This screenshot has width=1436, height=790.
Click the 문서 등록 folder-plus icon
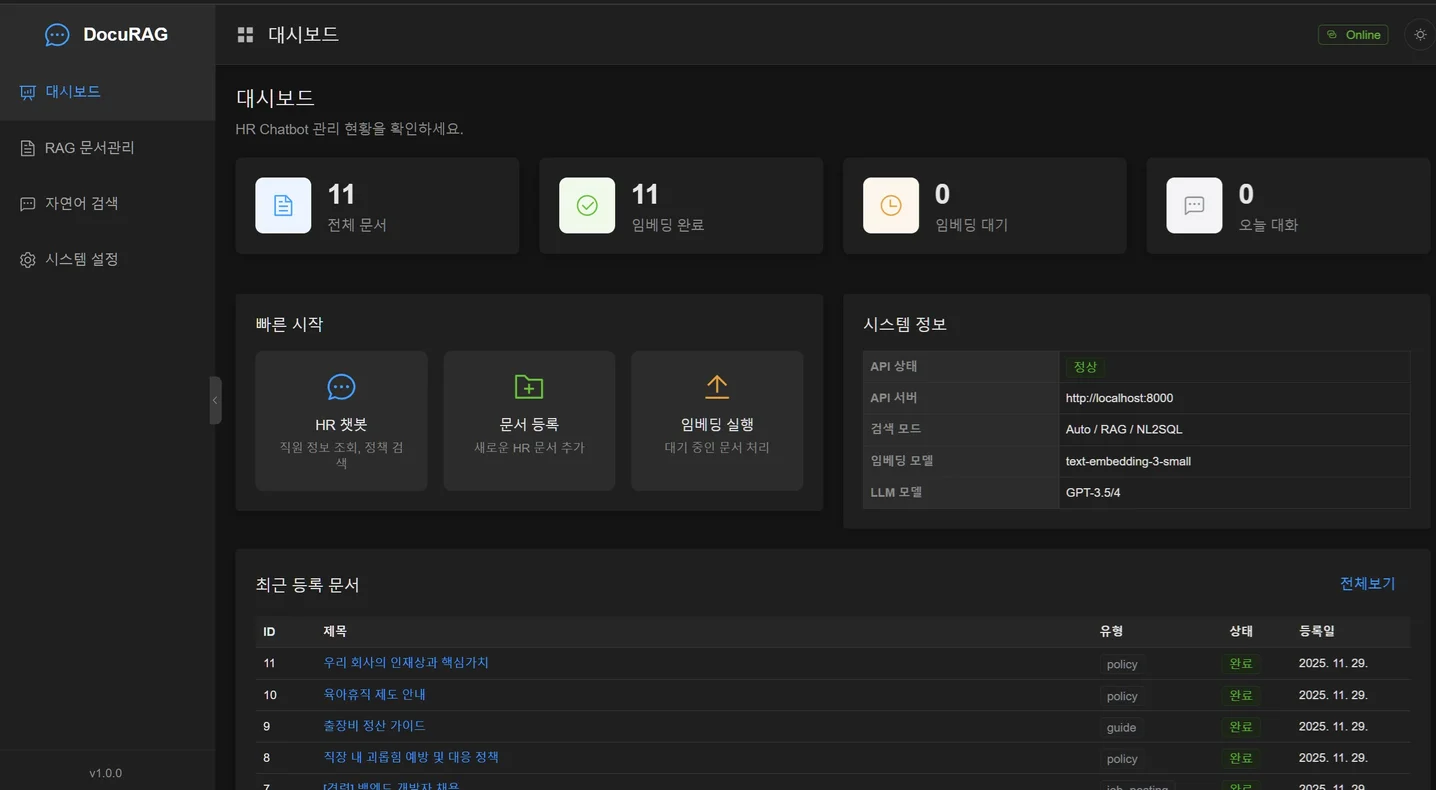(528, 387)
